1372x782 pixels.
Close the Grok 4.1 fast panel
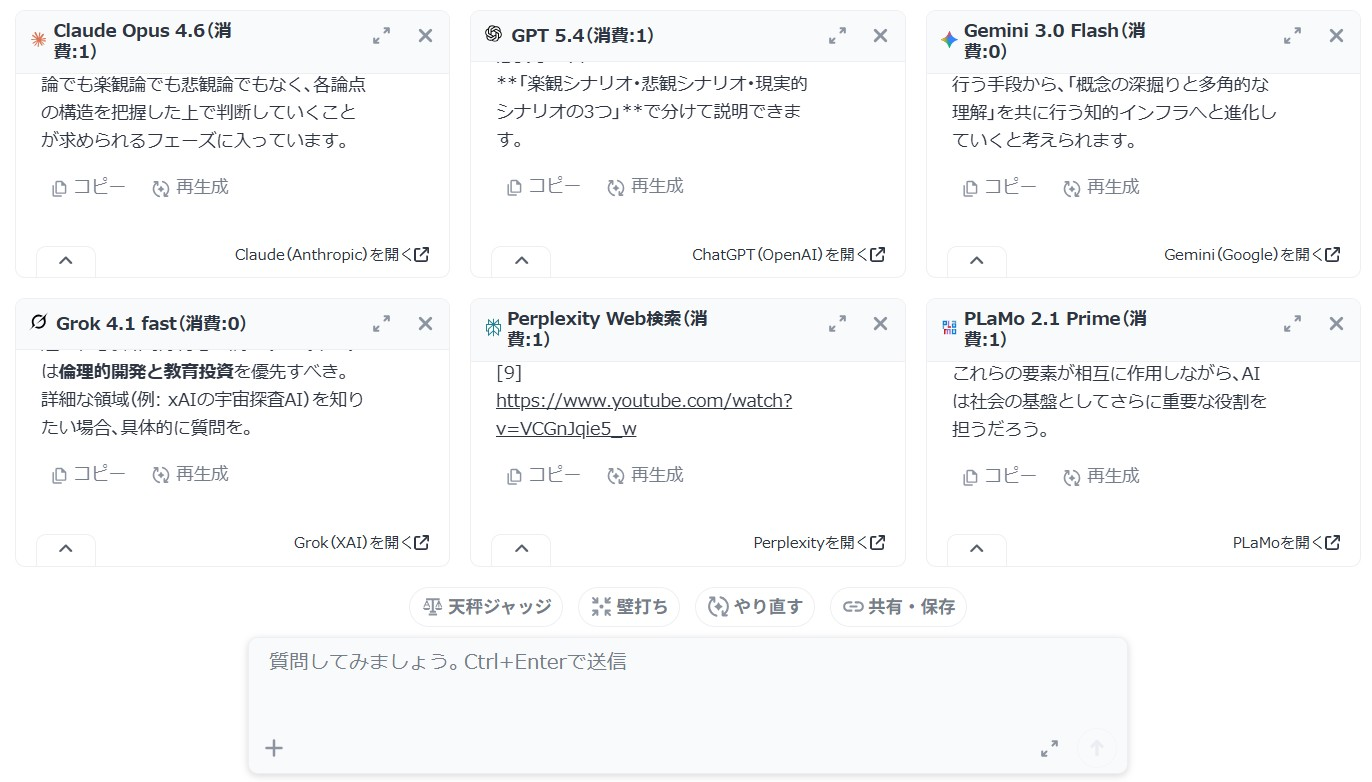425,324
